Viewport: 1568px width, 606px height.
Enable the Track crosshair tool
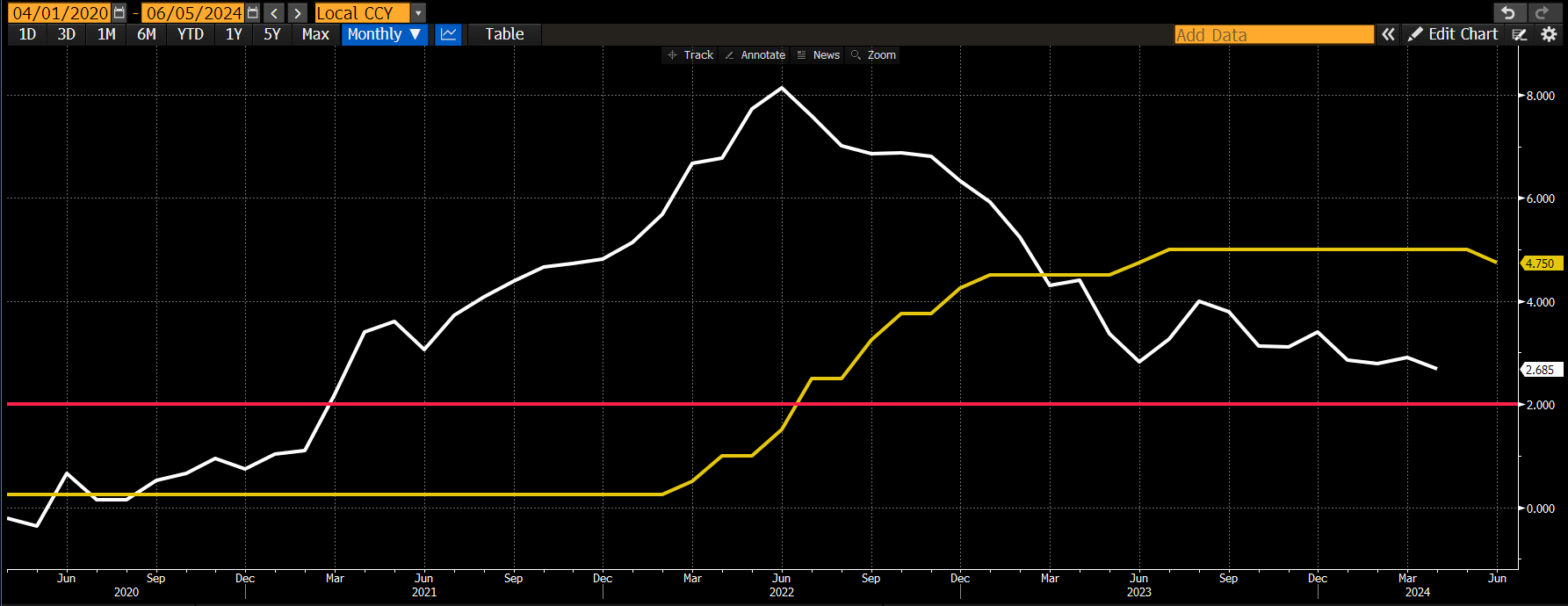690,54
